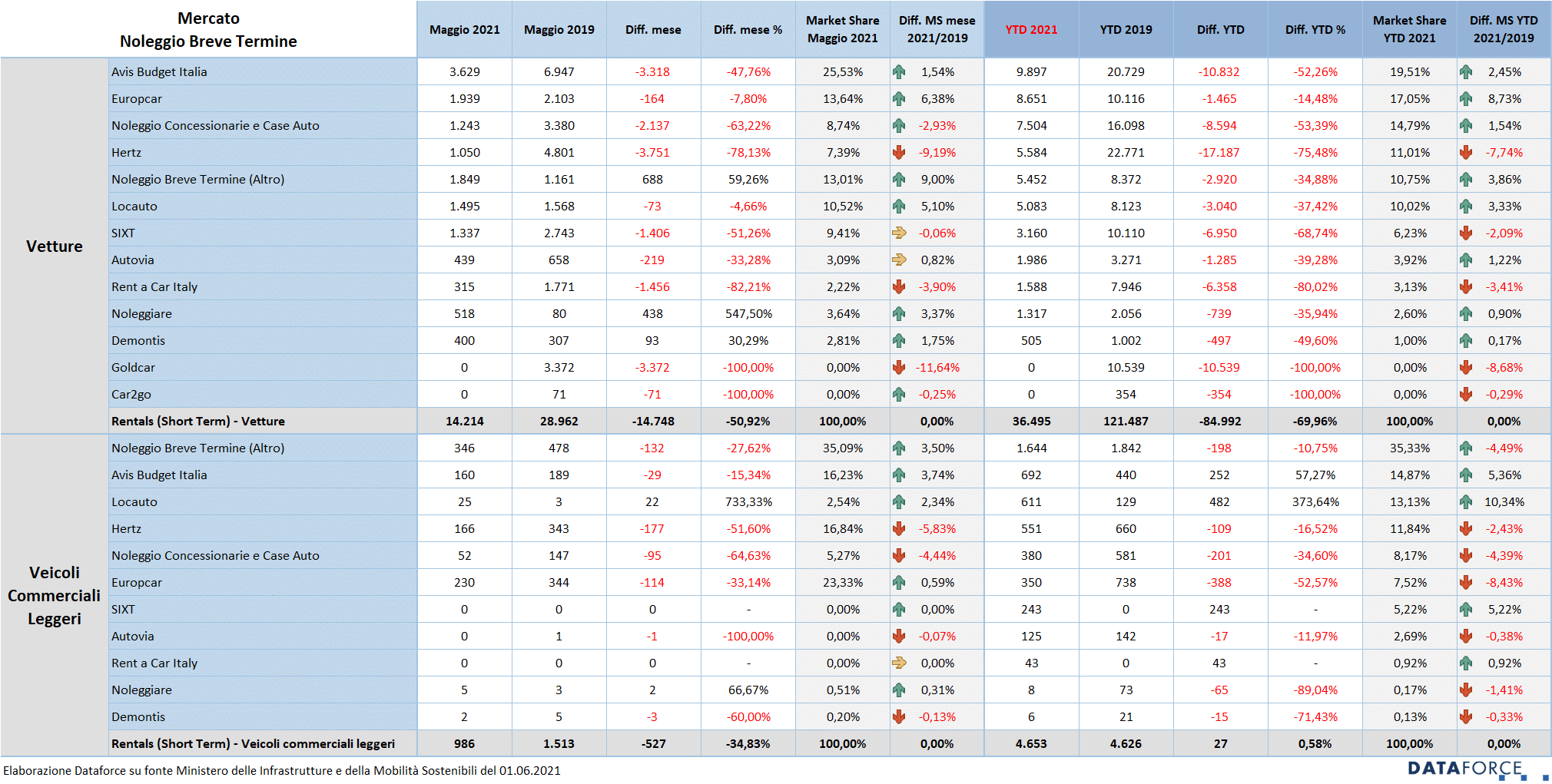The image size is (1552, 784).
Task: Click the '22.771' cell
Action: (1126, 153)
